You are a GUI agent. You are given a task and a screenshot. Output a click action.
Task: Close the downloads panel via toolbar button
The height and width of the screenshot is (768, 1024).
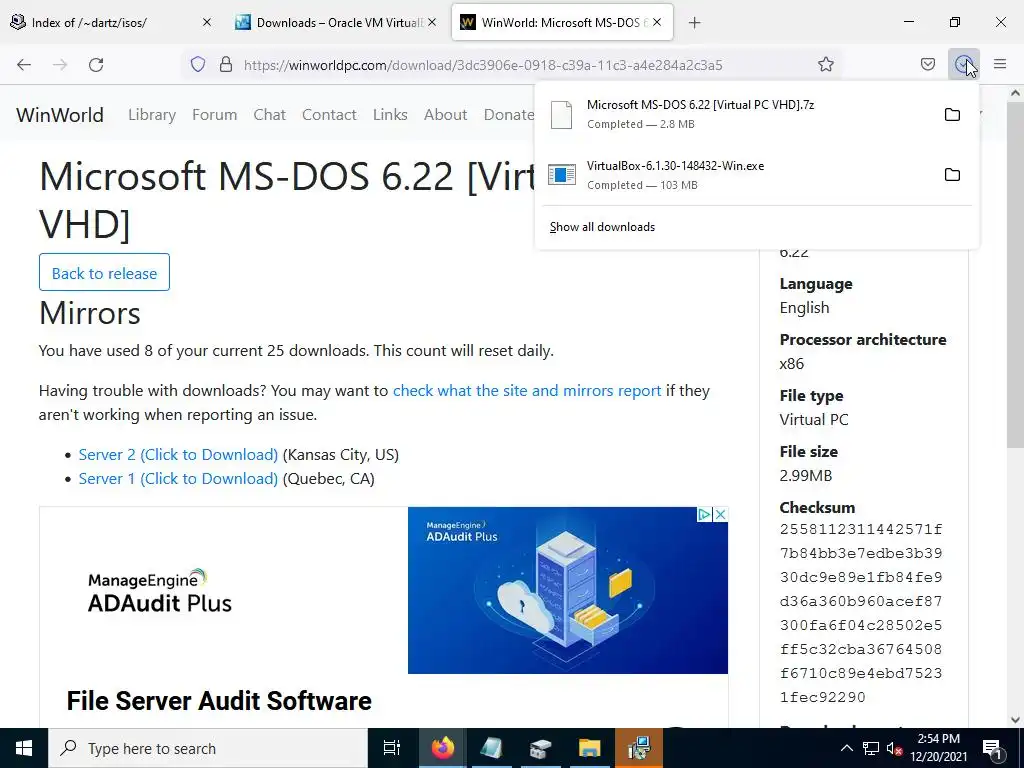click(x=963, y=64)
